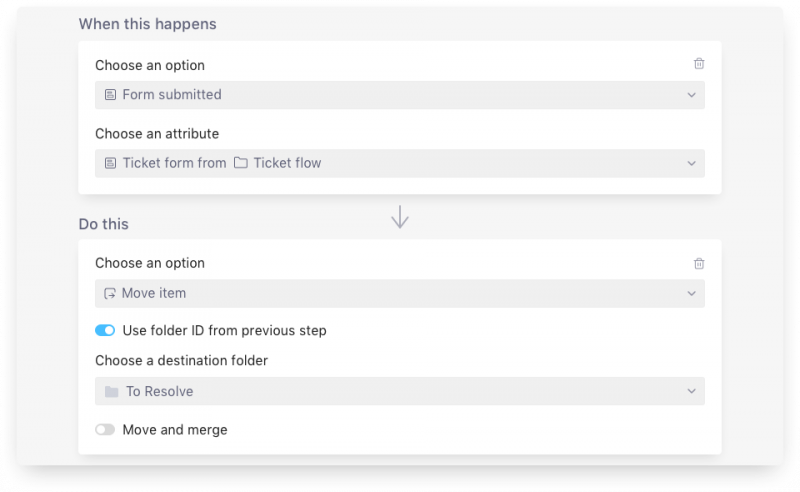Click the form icon beside Form submitted
The width and height of the screenshot is (800, 492).
tap(111, 95)
